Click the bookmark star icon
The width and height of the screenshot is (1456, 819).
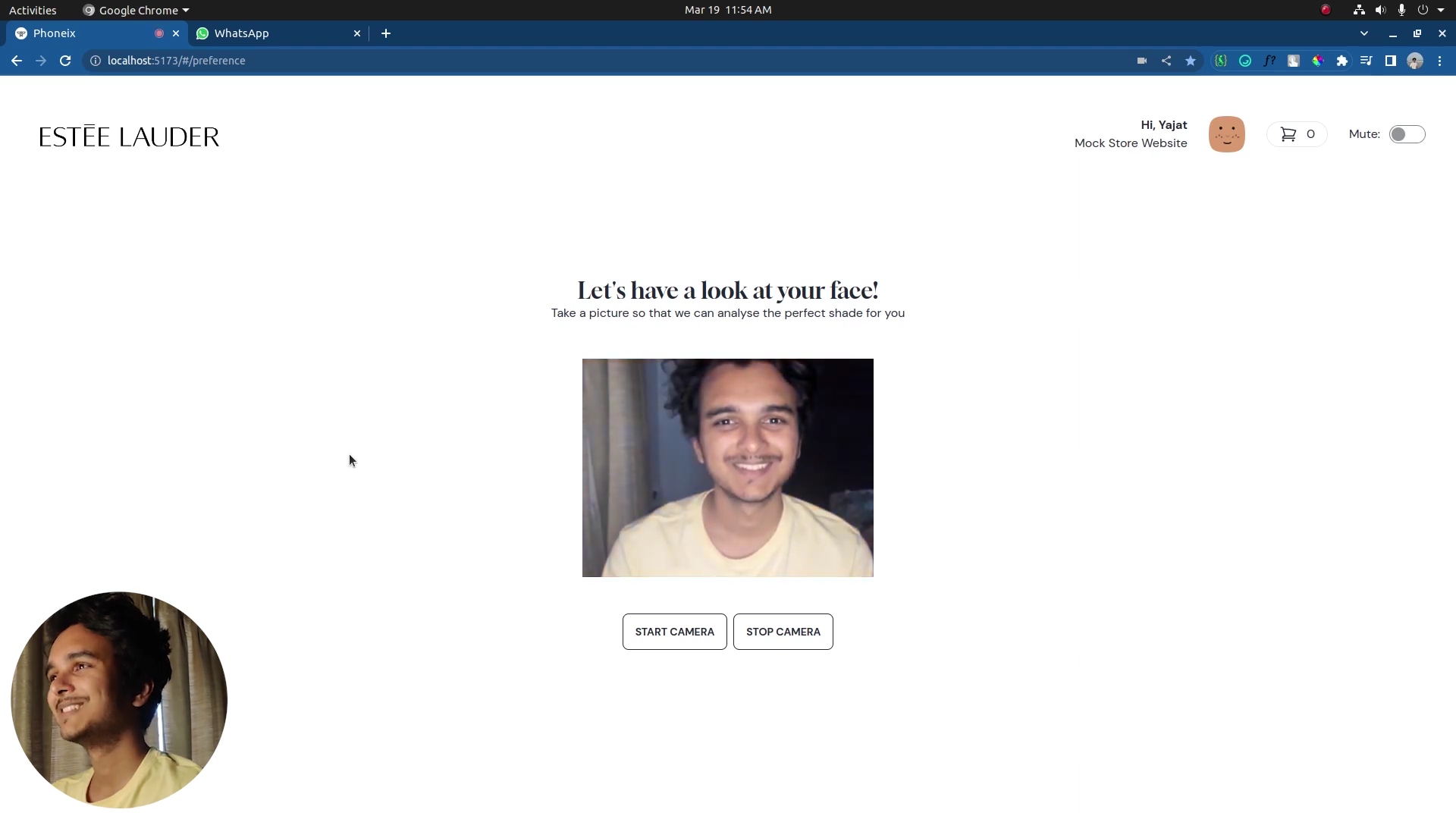1191,61
